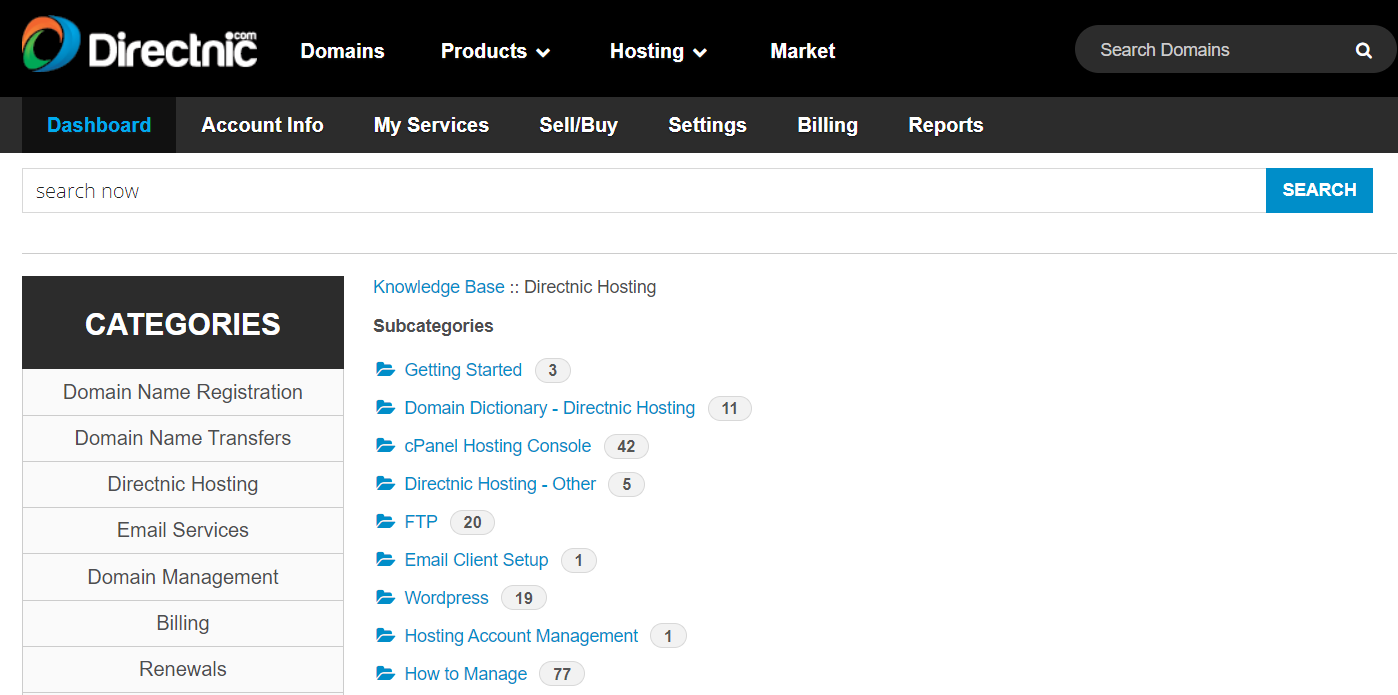
Task: Open the Getting Started subcategory
Action: pyautogui.click(x=463, y=370)
